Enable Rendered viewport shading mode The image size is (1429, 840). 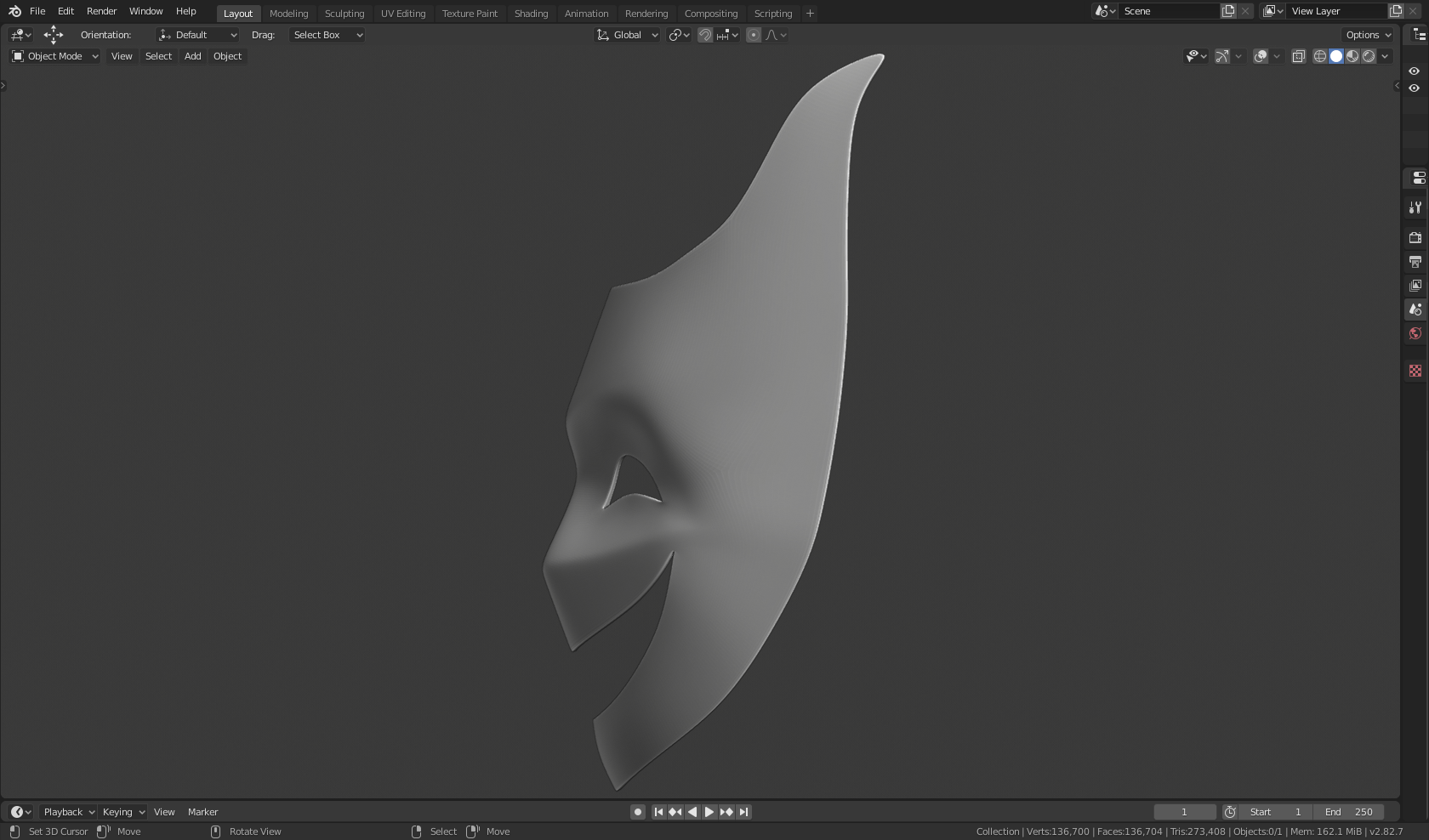1367,56
